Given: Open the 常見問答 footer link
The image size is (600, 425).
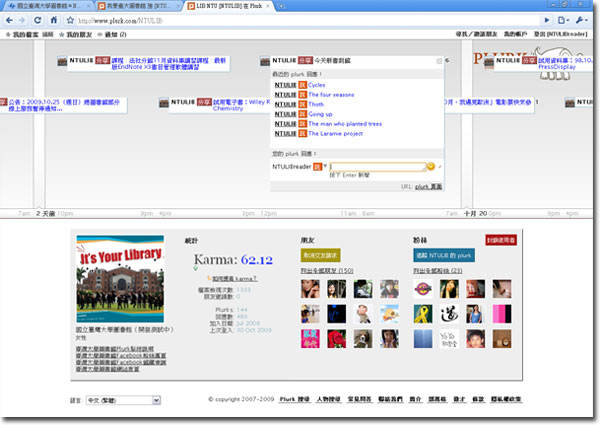Looking at the screenshot, I should (x=359, y=399).
